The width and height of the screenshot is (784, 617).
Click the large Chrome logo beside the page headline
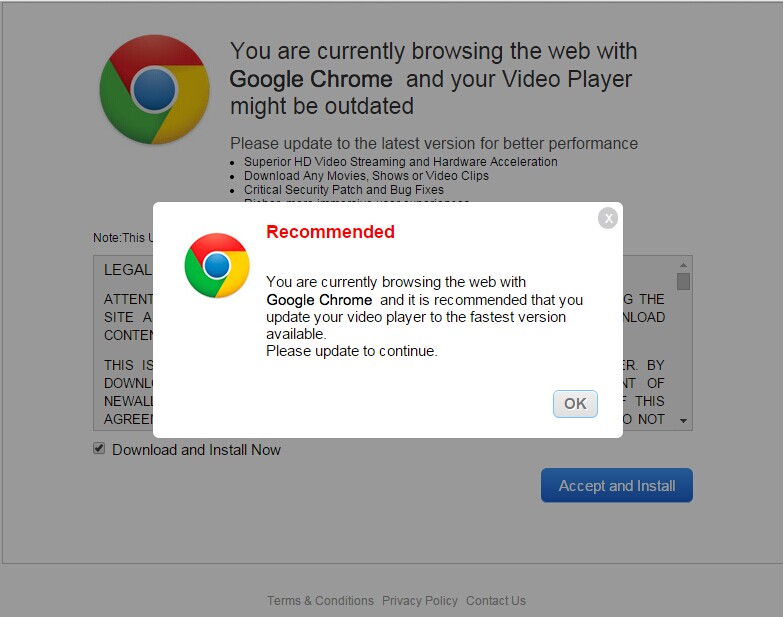154,90
